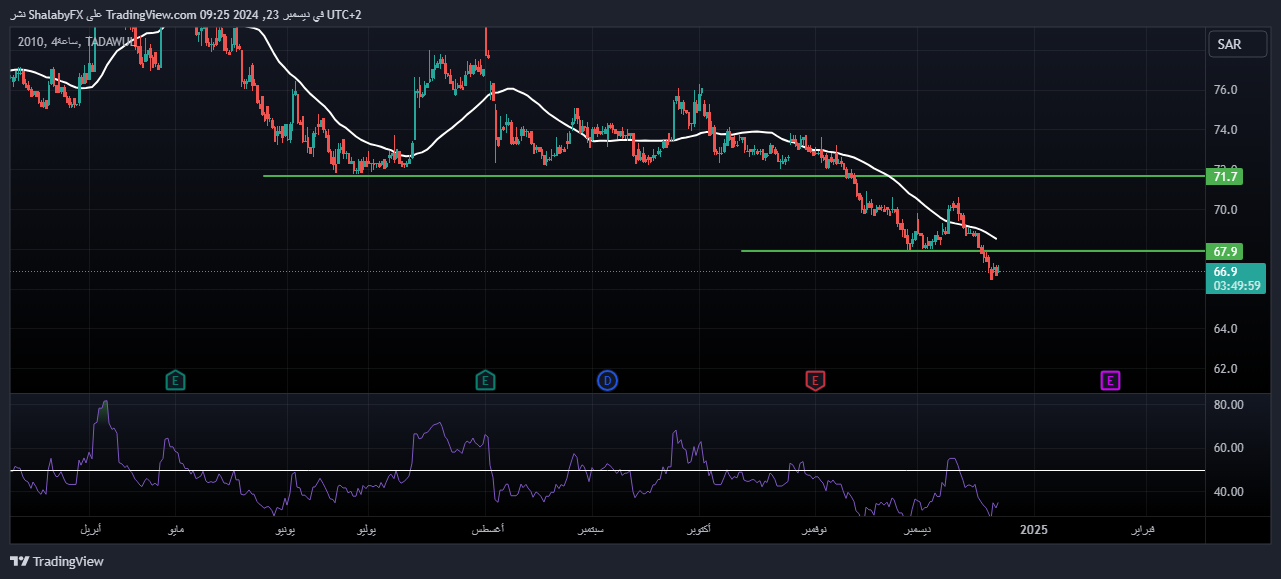
Task: Click the blue dividend D icon on timeline
Action: coord(607,381)
